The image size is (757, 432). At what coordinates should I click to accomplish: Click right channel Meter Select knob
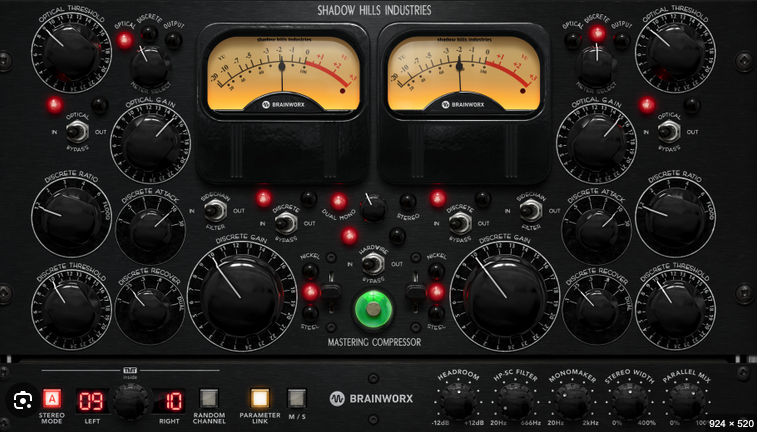(x=597, y=67)
